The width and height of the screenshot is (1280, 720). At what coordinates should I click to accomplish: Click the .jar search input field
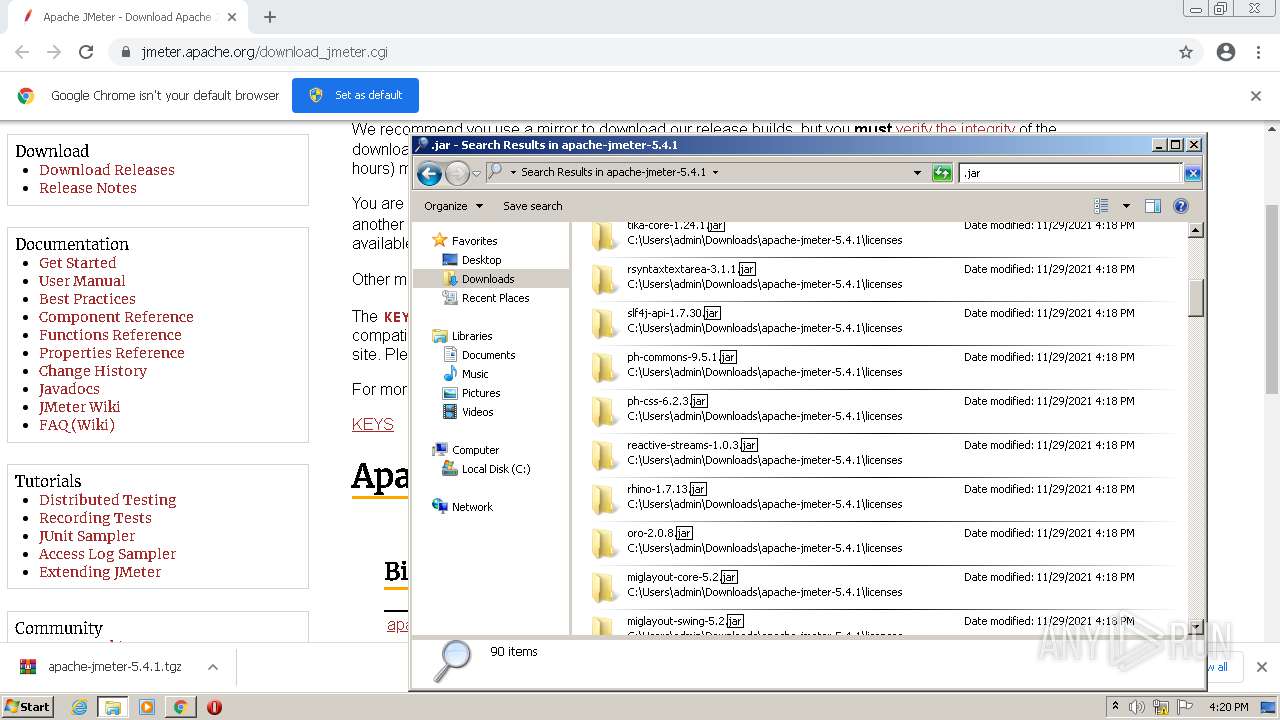point(1070,173)
